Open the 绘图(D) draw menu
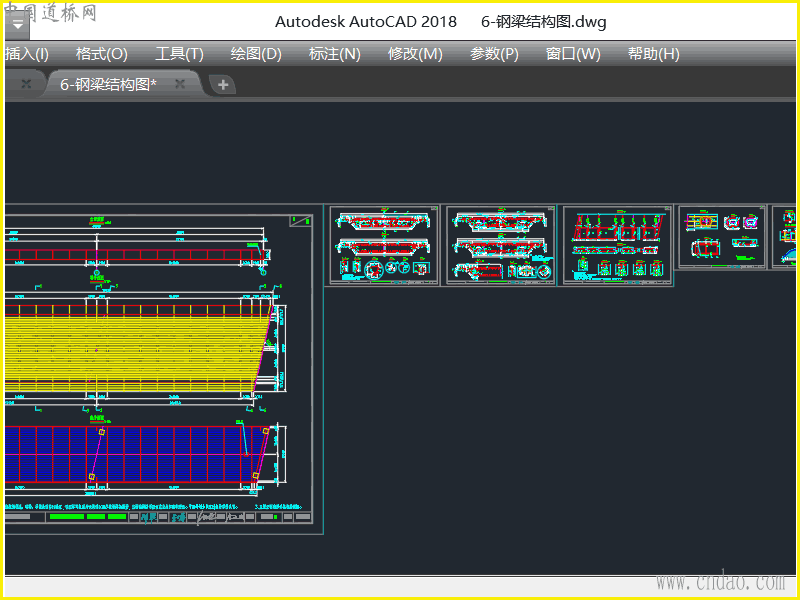Viewport: 800px width, 600px height. [256, 54]
